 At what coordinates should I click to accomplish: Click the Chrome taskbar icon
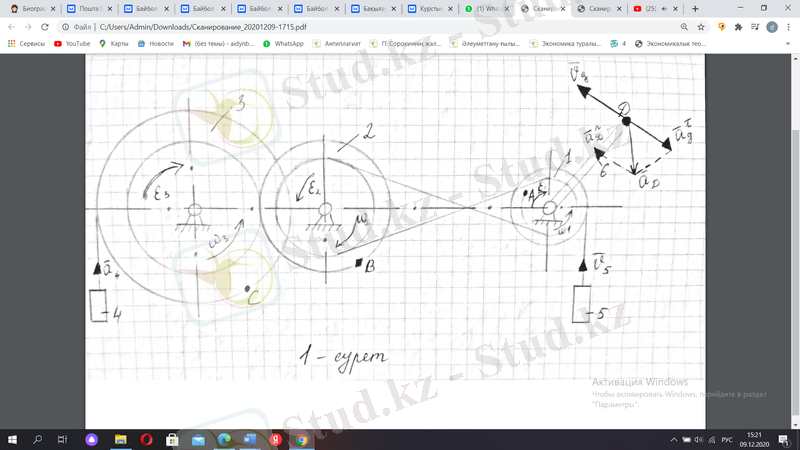click(x=302, y=439)
